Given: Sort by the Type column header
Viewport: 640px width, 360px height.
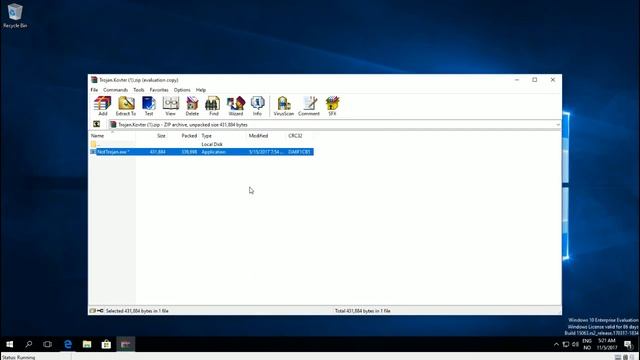Looking at the screenshot, I should [x=207, y=136].
